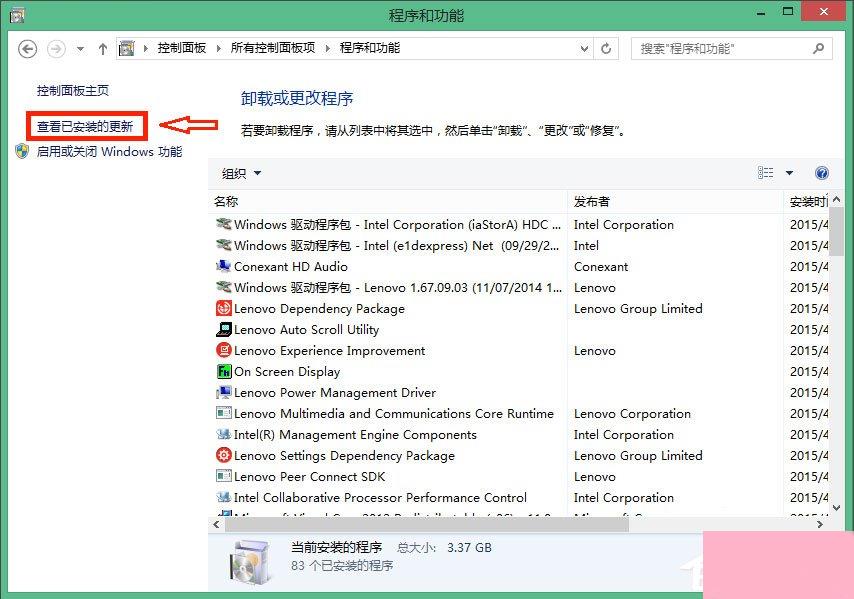Click the Conexant publisher cell
Image resolution: width=854 pixels, height=599 pixels.
click(x=601, y=266)
